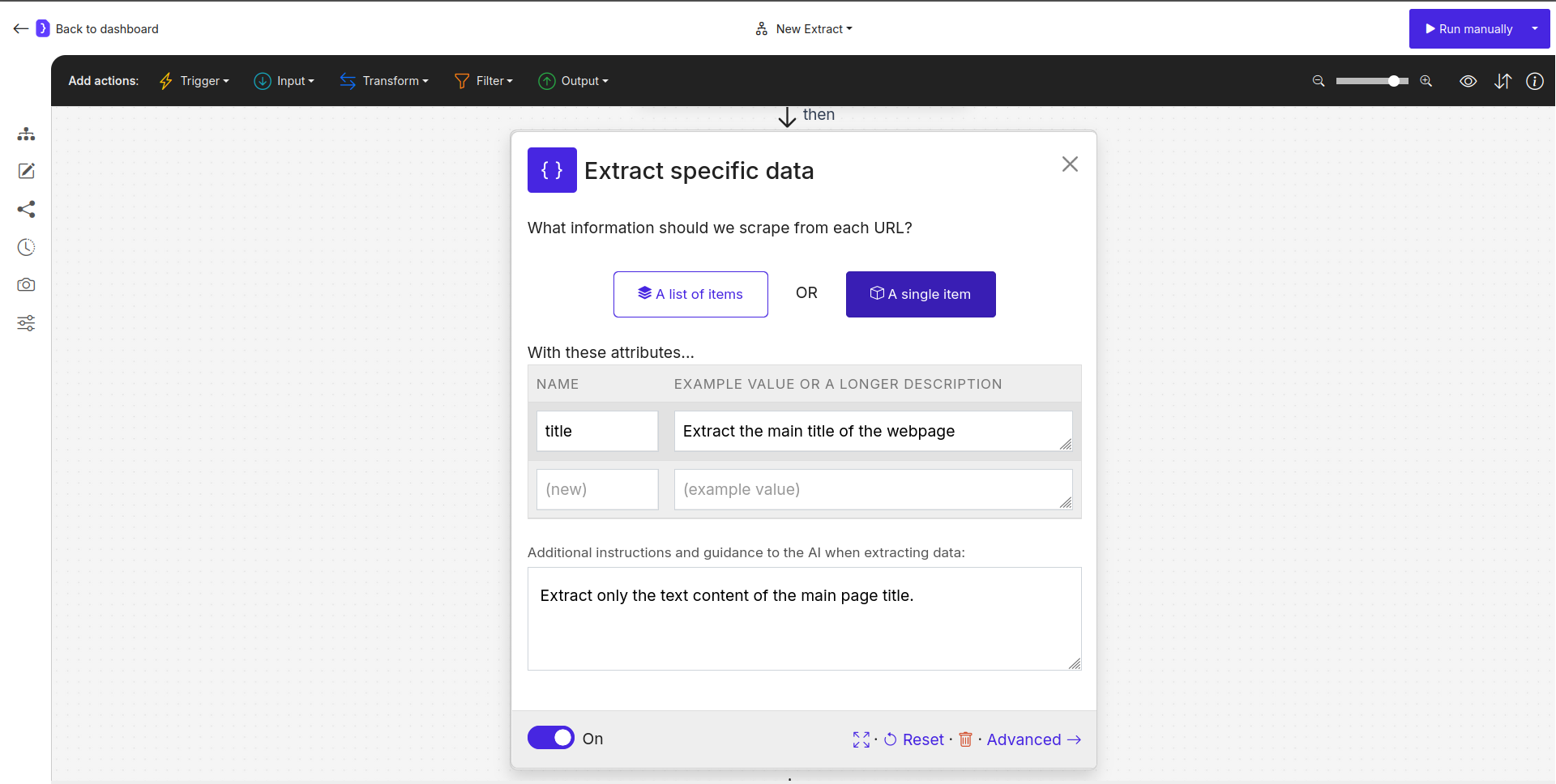Select the edit icon in the left sidebar
Viewport: 1556px width, 784px height.
[26, 171]
